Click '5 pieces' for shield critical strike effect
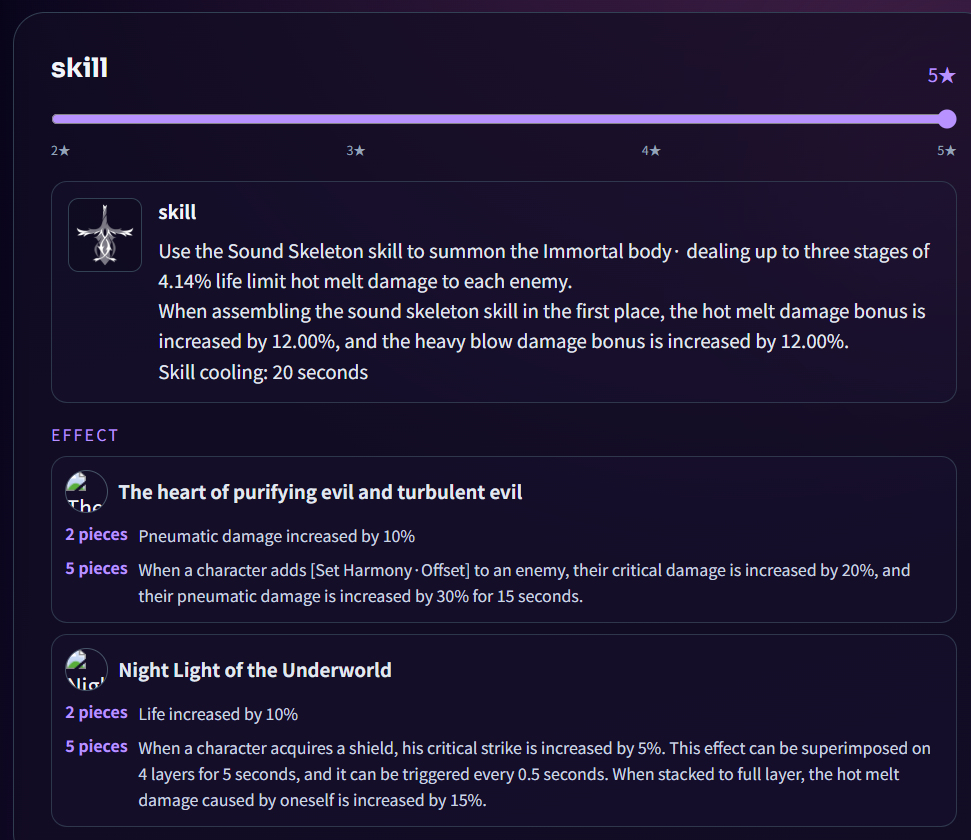The image size is (971, 840). [97, 746]
